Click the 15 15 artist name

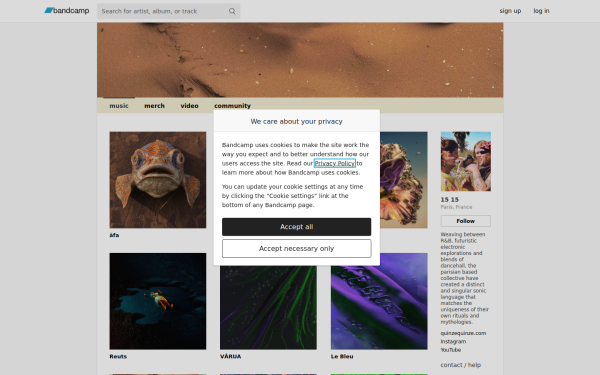point(450,200)
